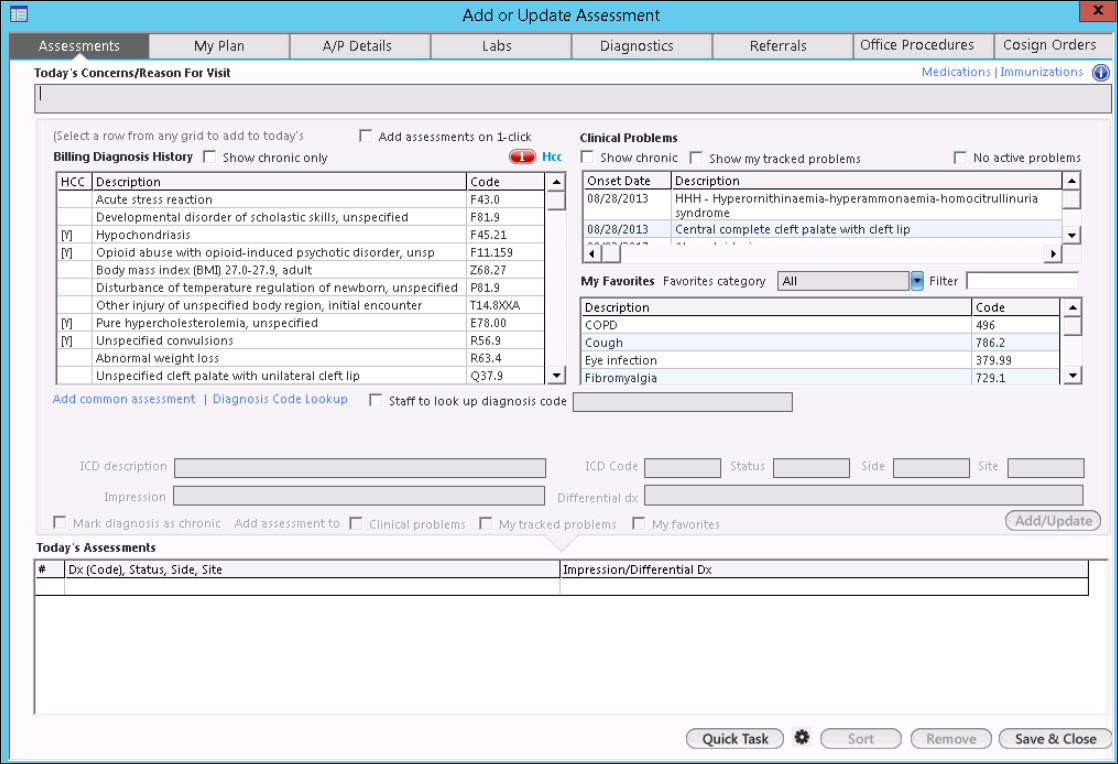This screenshot has height=764, width=1118.
Task: Enable Add assessments on 1-click
Action: click(x=366, y=136)
